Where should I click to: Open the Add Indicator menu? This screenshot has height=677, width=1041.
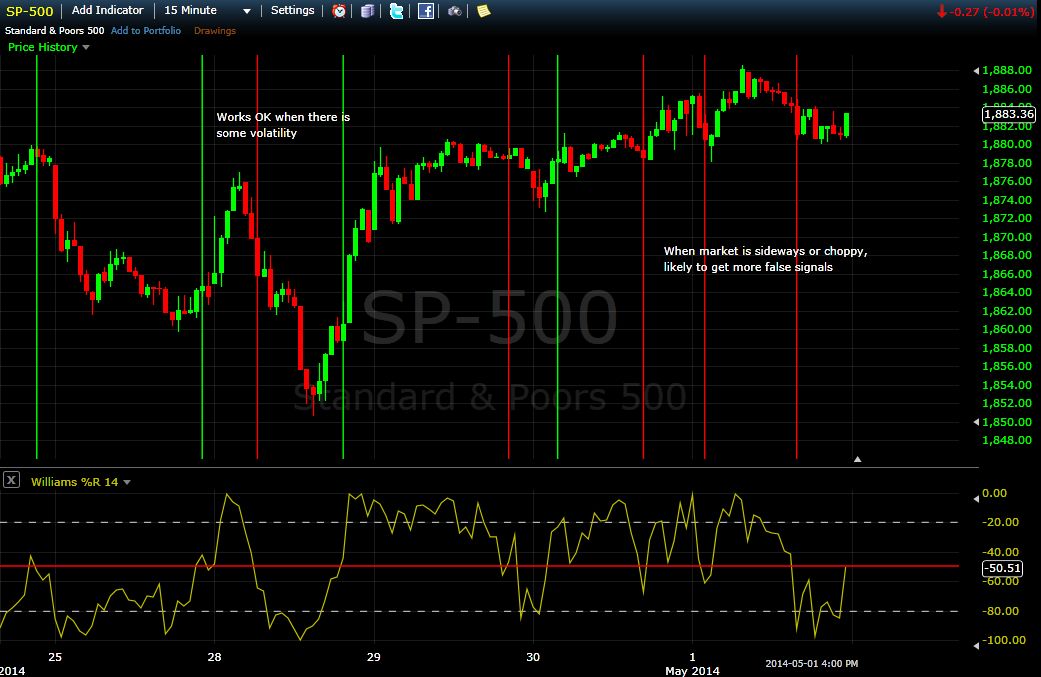108,11
